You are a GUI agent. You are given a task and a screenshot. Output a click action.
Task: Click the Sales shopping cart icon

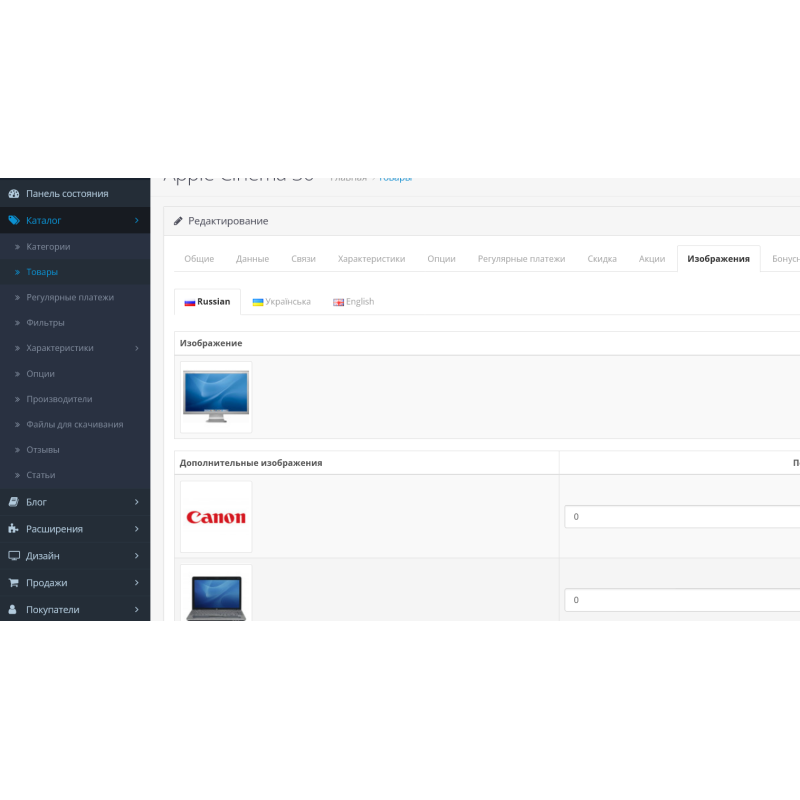click(x=14, y=583)
